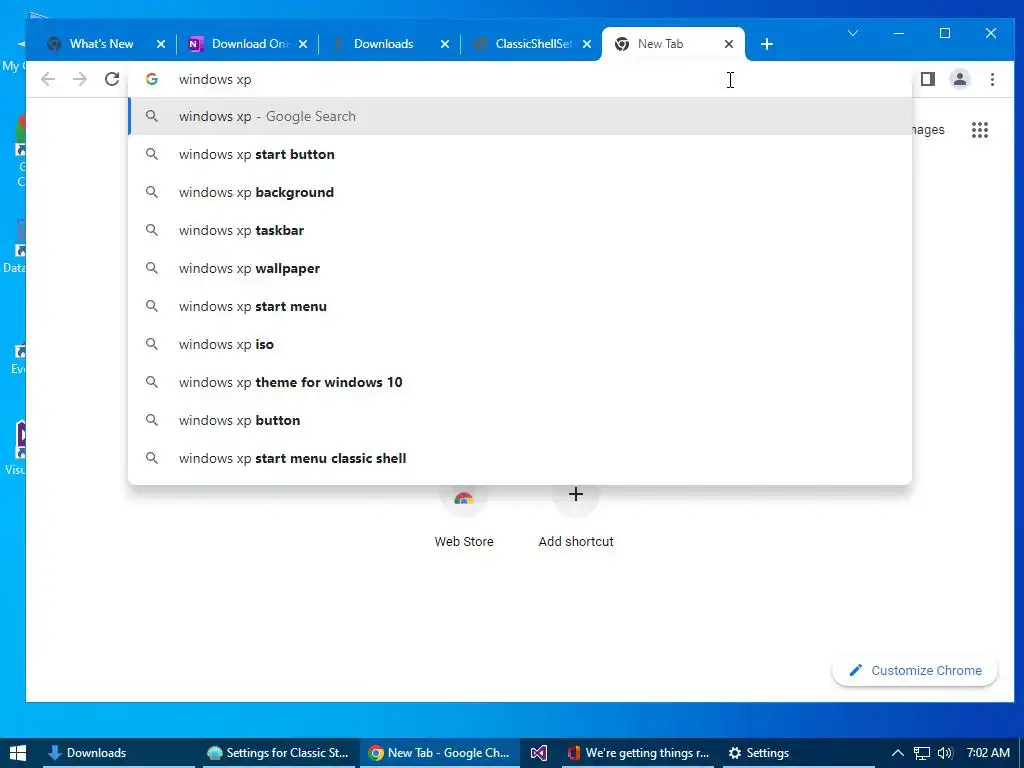Screen dimensions: 1024x768
Task: Open Visual Studio from the taskbar
Action: (x=539, y=753)
